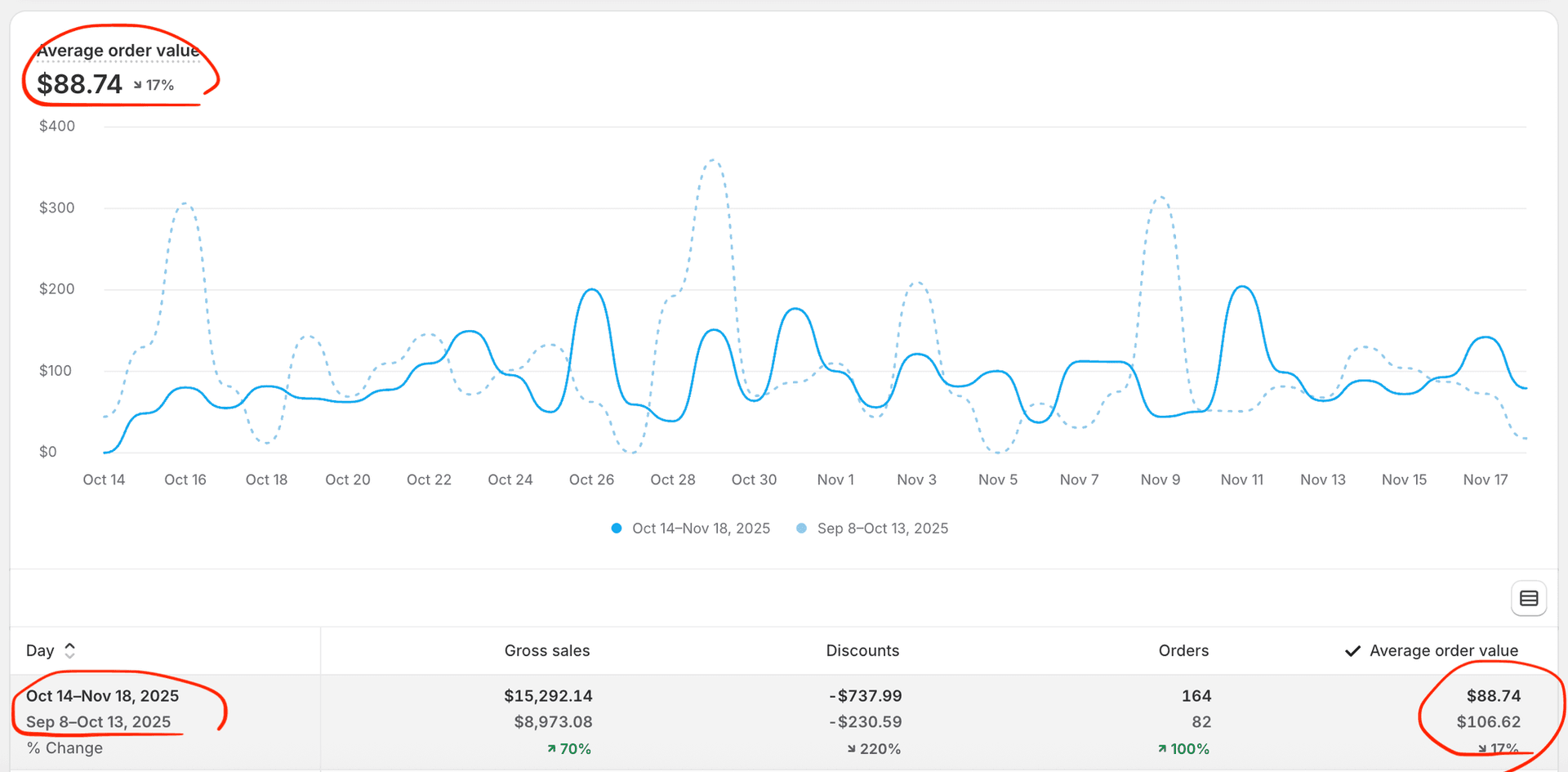This screenshot has height=772, width=1568.
Task: Select the Gross sales column header
Action: click(x=547, y=650)
